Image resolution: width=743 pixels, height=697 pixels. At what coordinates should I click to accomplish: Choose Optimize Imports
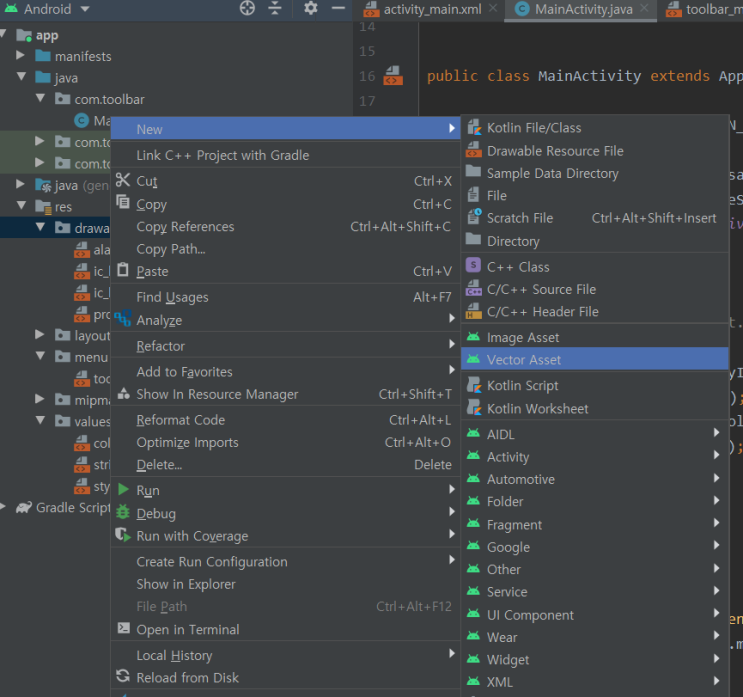pos(285,442)
